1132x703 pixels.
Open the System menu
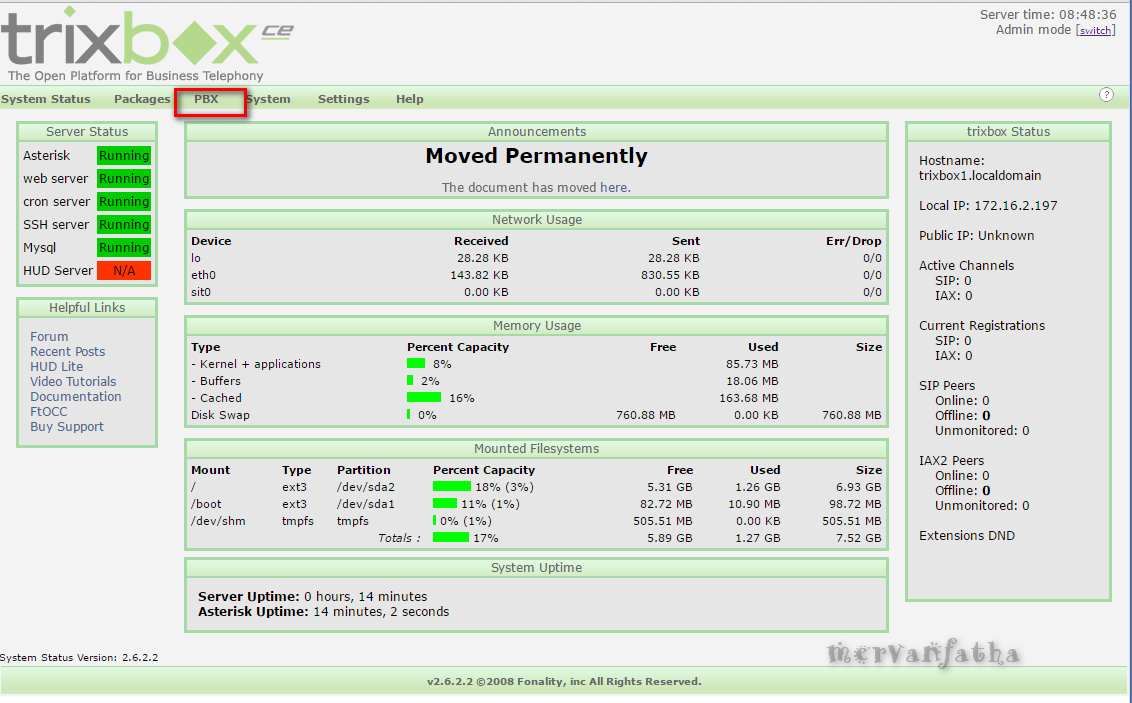pyautogui.click(x=269, y=99)
